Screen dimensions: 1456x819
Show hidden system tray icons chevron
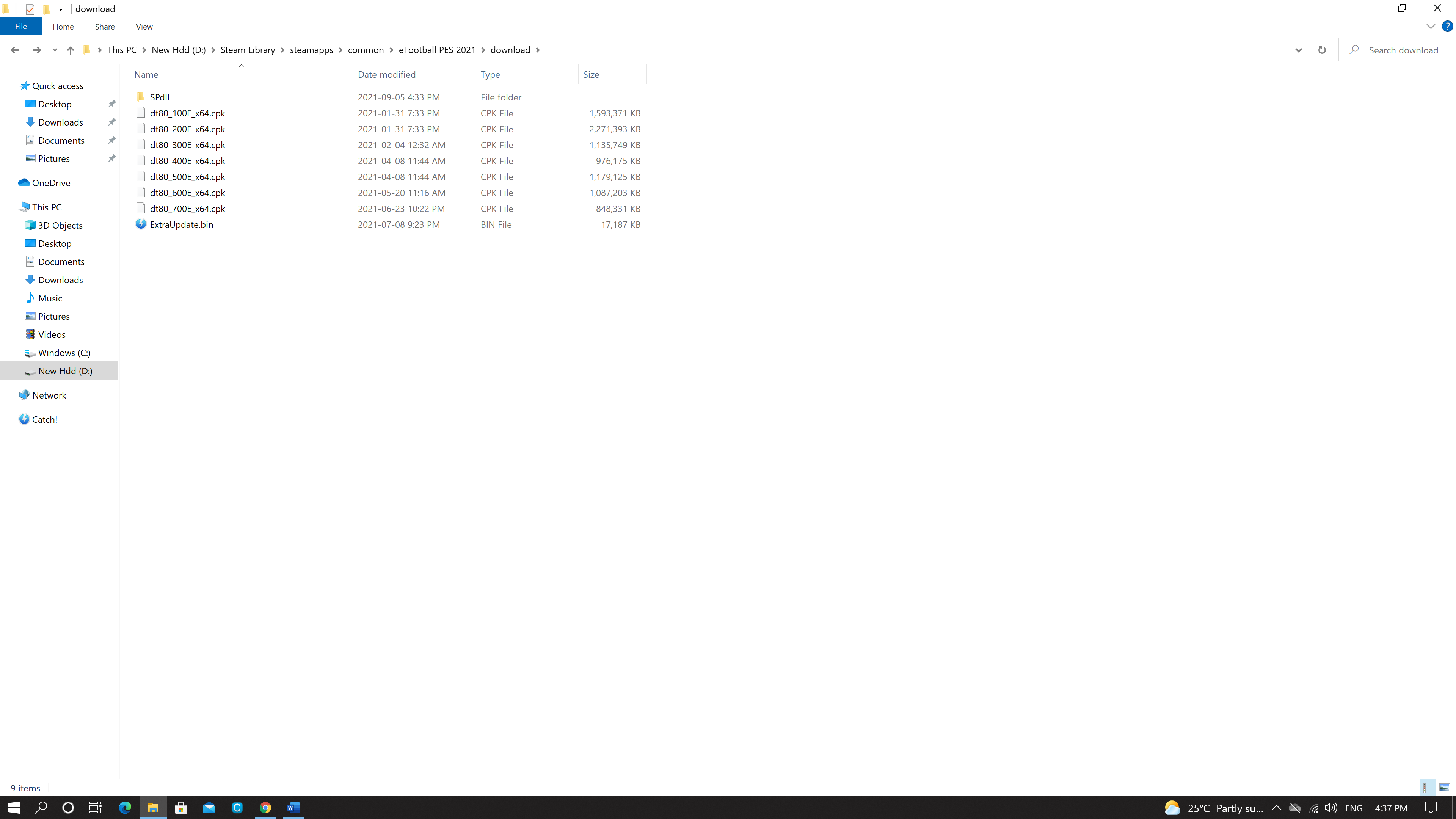(1276, 808)
